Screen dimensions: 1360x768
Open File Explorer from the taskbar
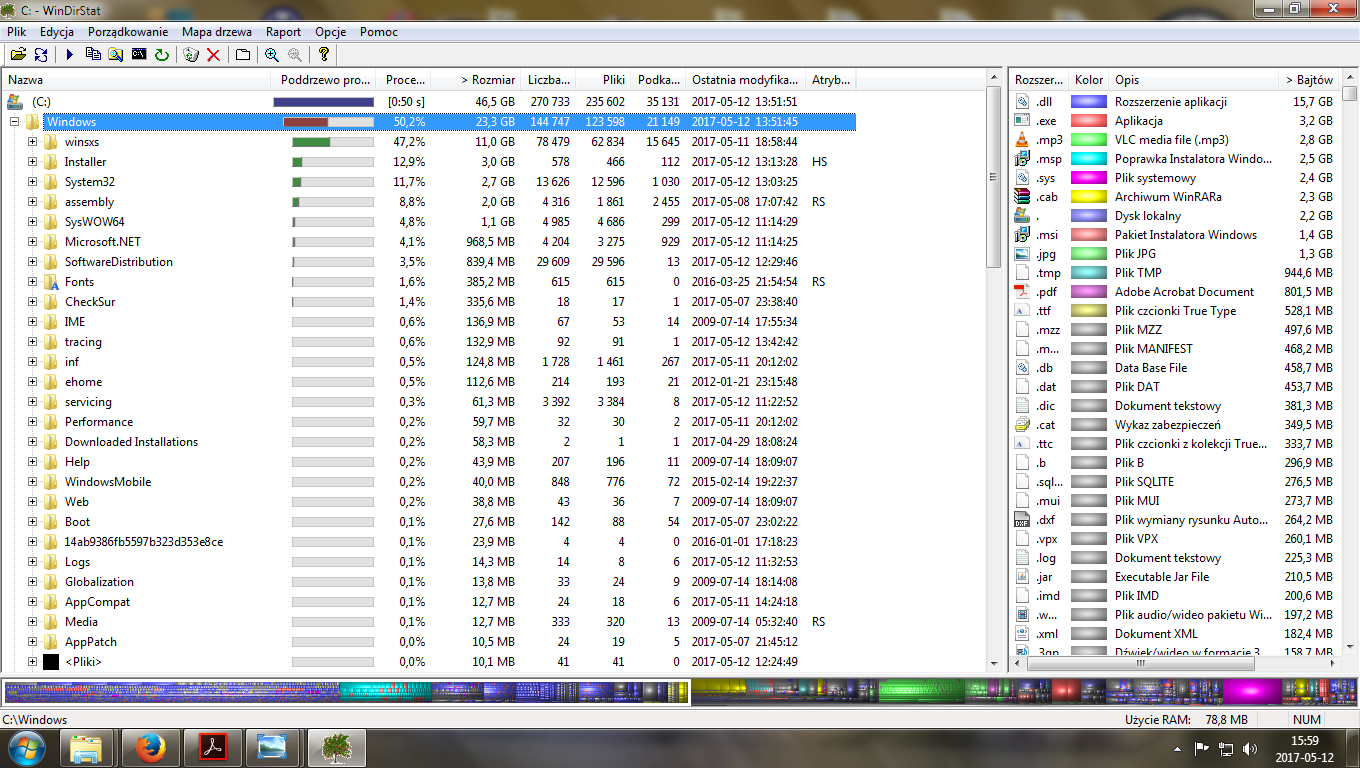point(86,747)
